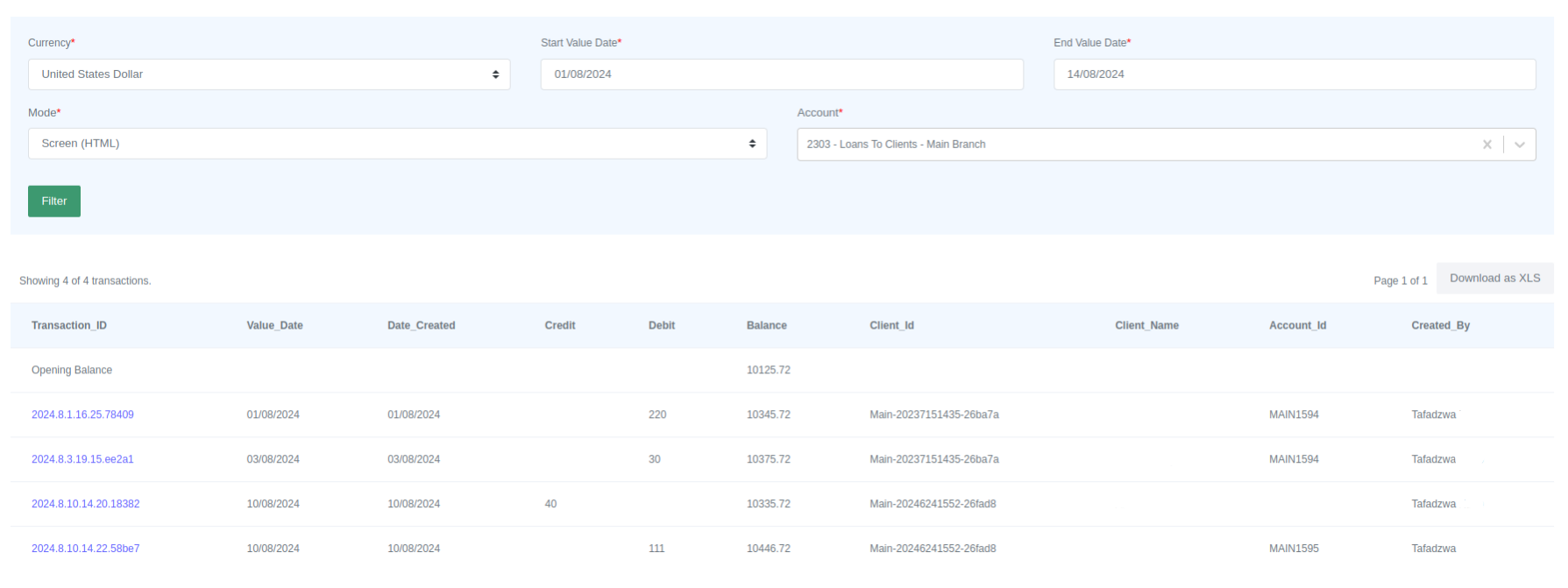Click the Account_Id column header

coord(1297,326)
